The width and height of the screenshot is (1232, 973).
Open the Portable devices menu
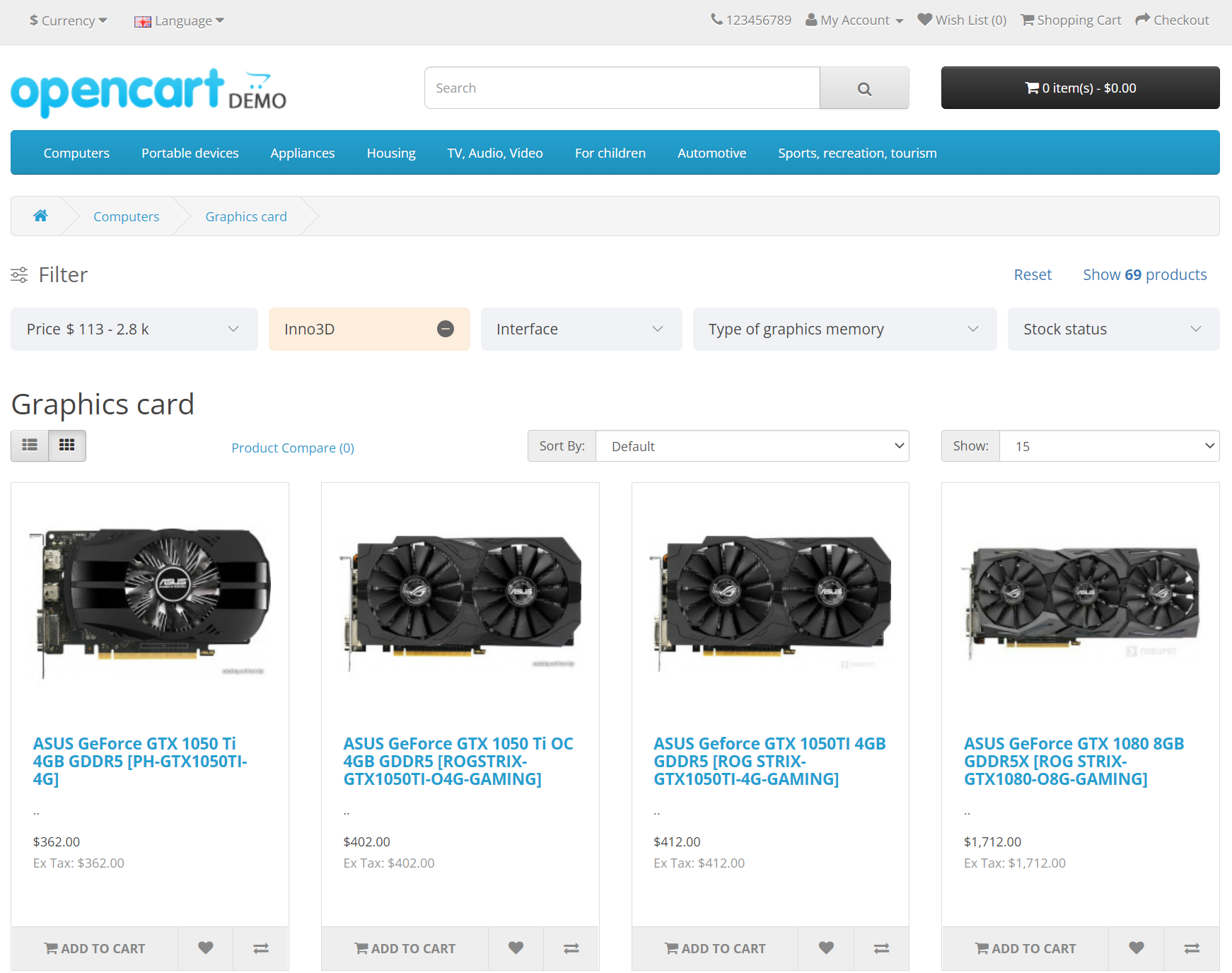[190, 153]
